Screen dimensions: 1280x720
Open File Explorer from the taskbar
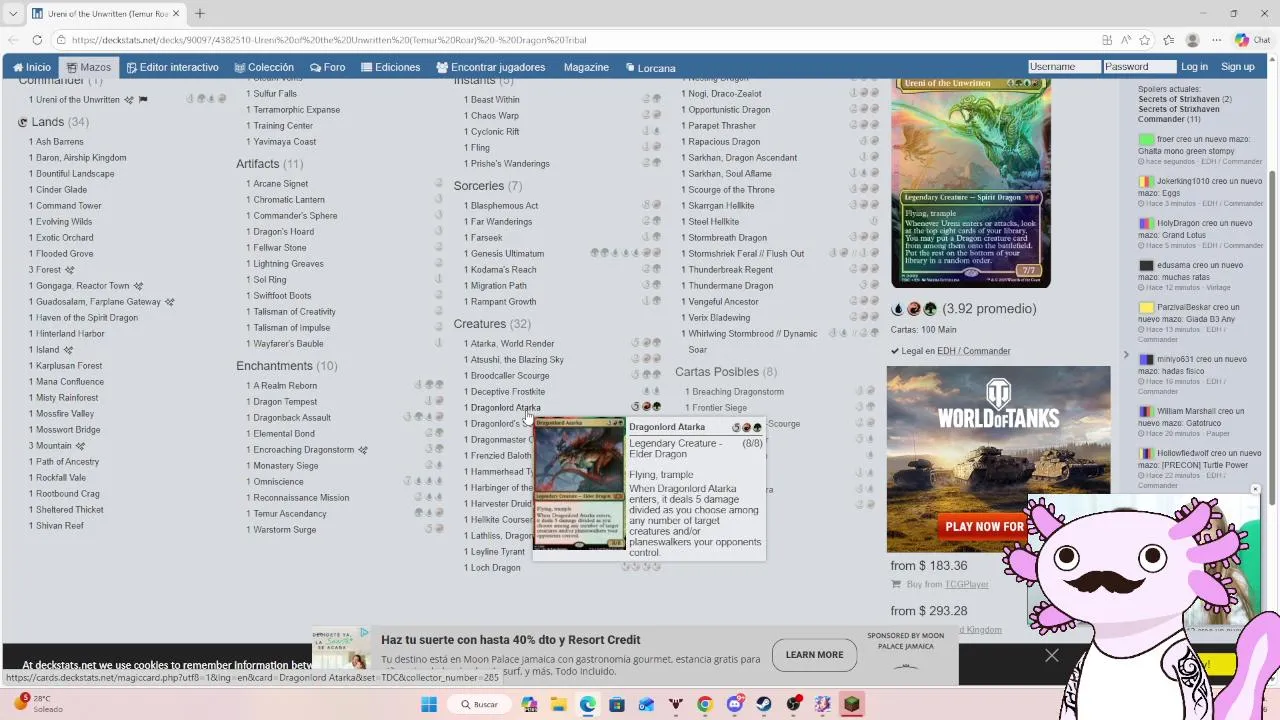click(558, 704)
